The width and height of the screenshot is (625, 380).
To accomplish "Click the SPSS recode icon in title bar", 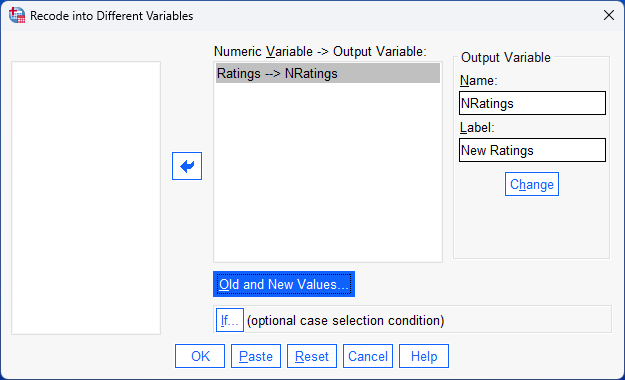I will (x=17, y=15).
